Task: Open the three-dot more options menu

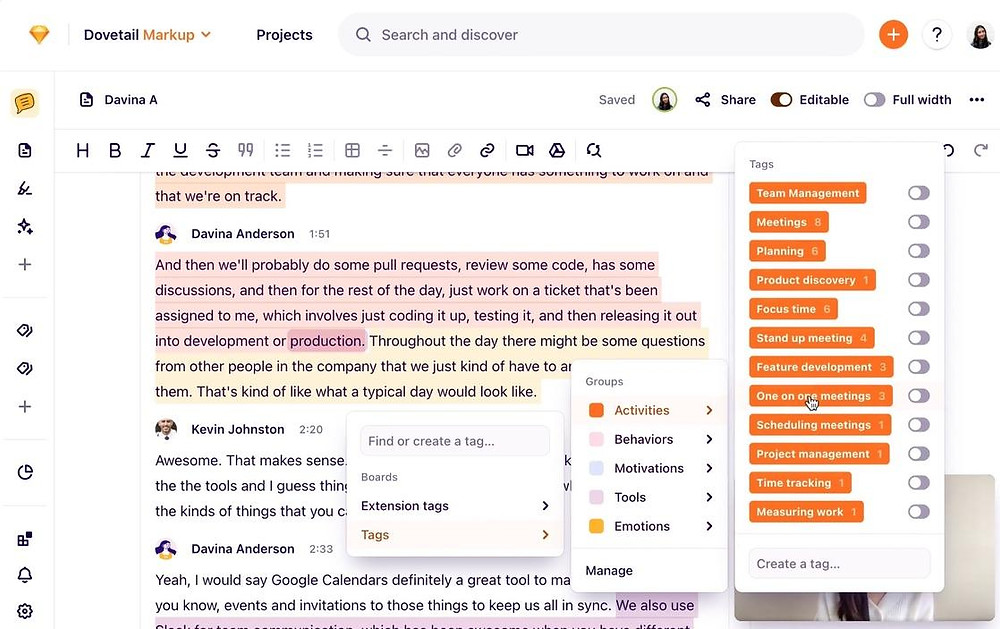Action: point(976,100)
